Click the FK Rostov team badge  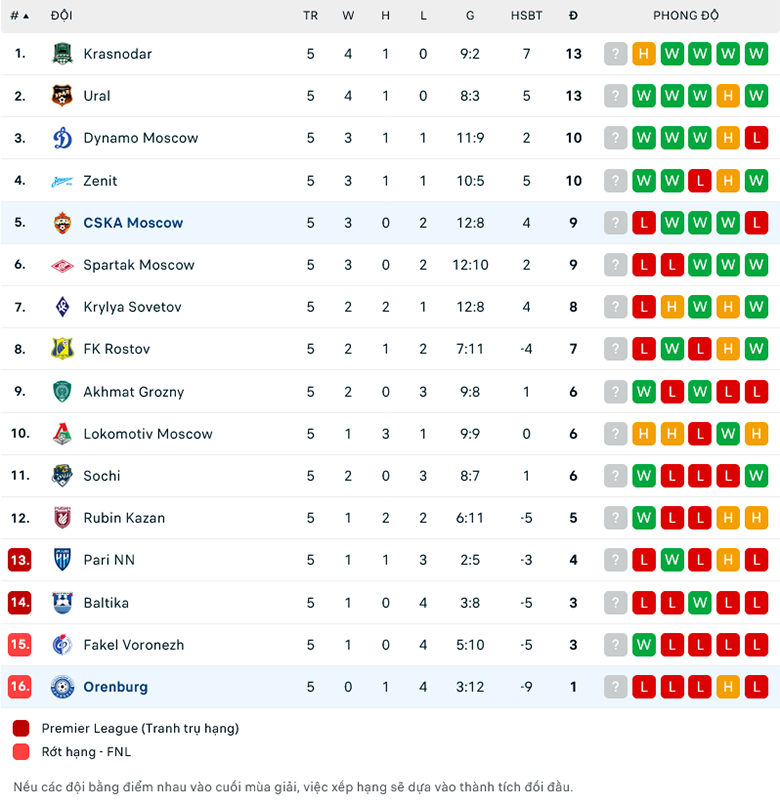coord(62,349)
